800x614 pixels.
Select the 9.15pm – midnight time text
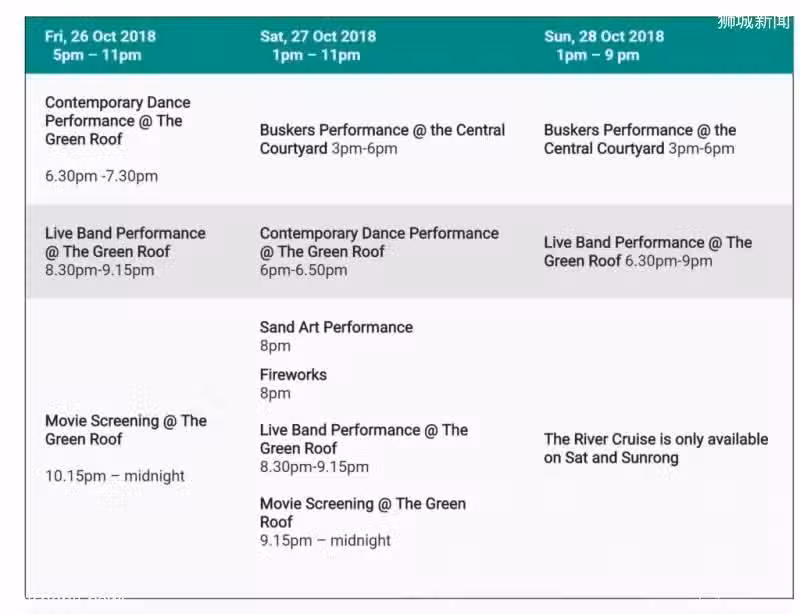[x=325, y=540]
